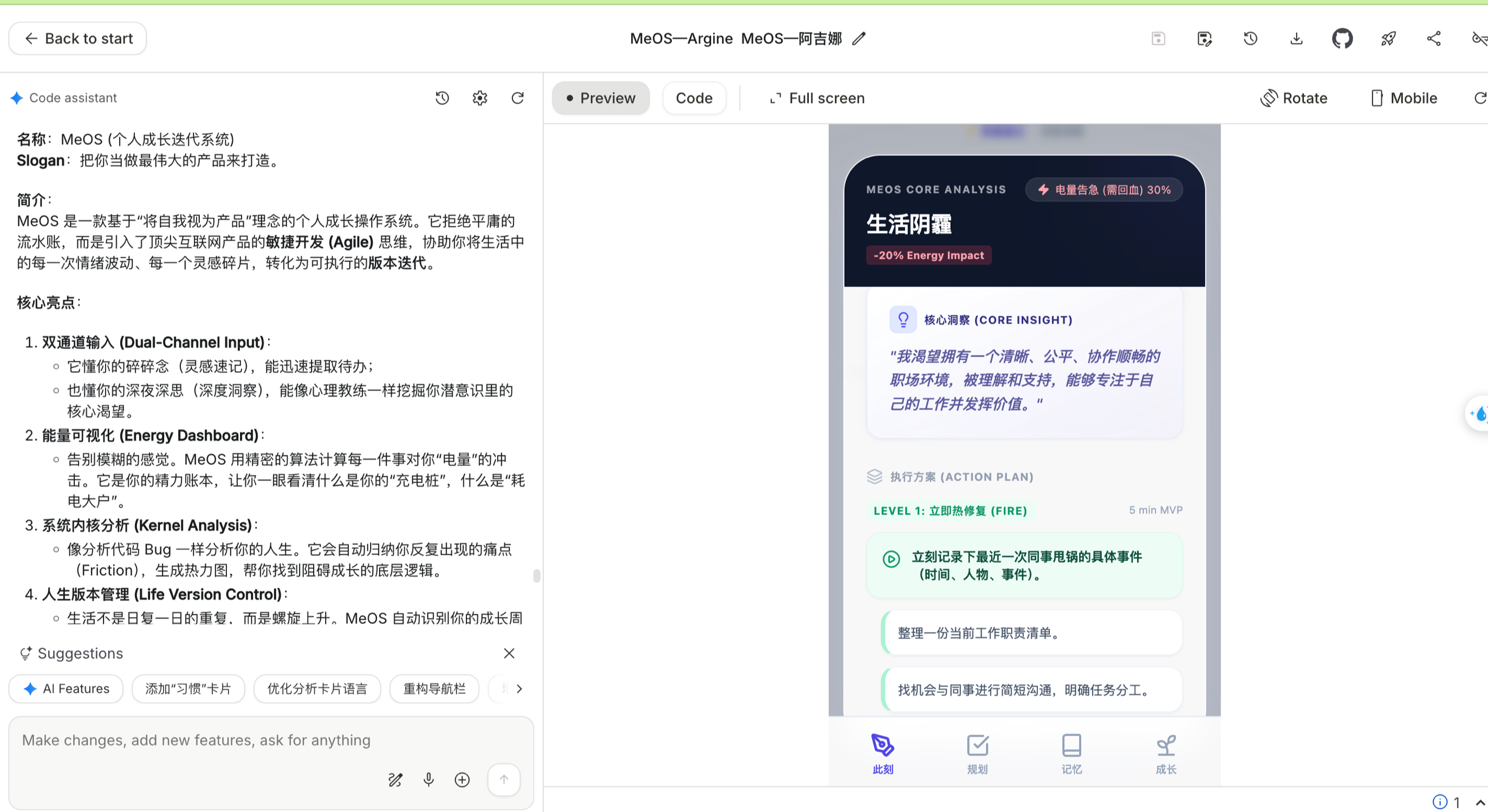Click the microphone icon in prompt box
The width and height of the screenshot is (1488, 812).
(x=428, y=779)
